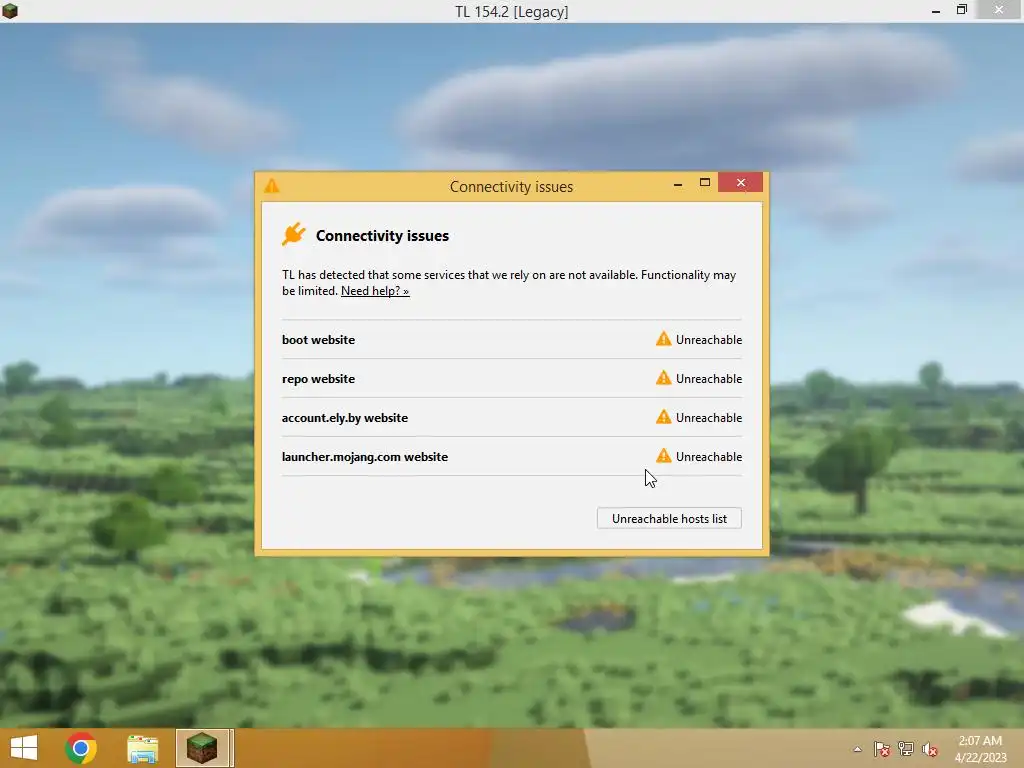The image size is (1024, 768).
Task: Open the Windows Start button
Action: (x=24, y=748)
